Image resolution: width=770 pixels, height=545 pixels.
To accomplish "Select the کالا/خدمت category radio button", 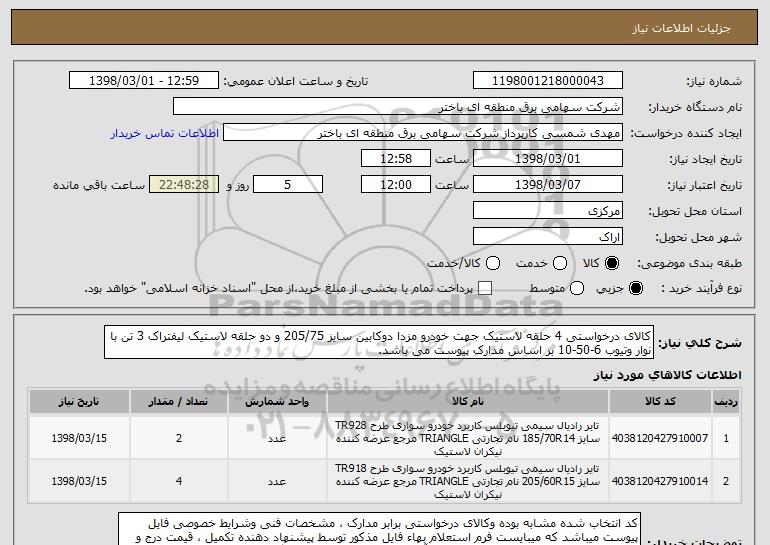I will pyautogui.click(x=493, y=263).
